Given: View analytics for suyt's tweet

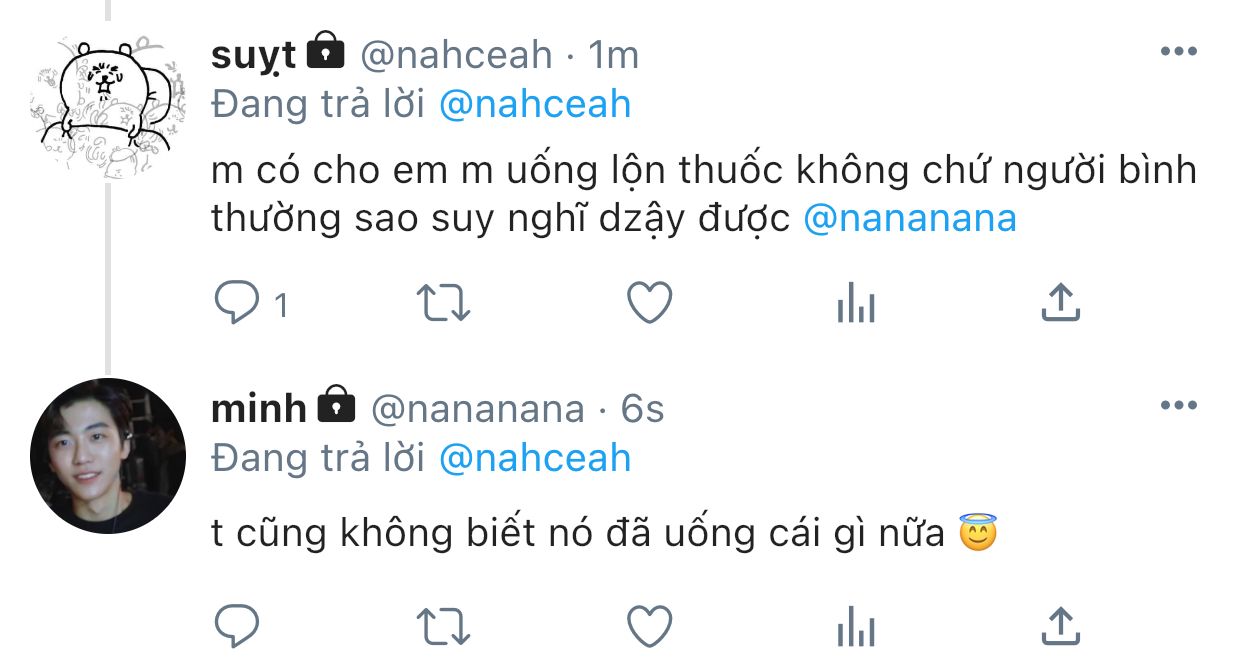Looking at the screenshot, I should point(855,302).
